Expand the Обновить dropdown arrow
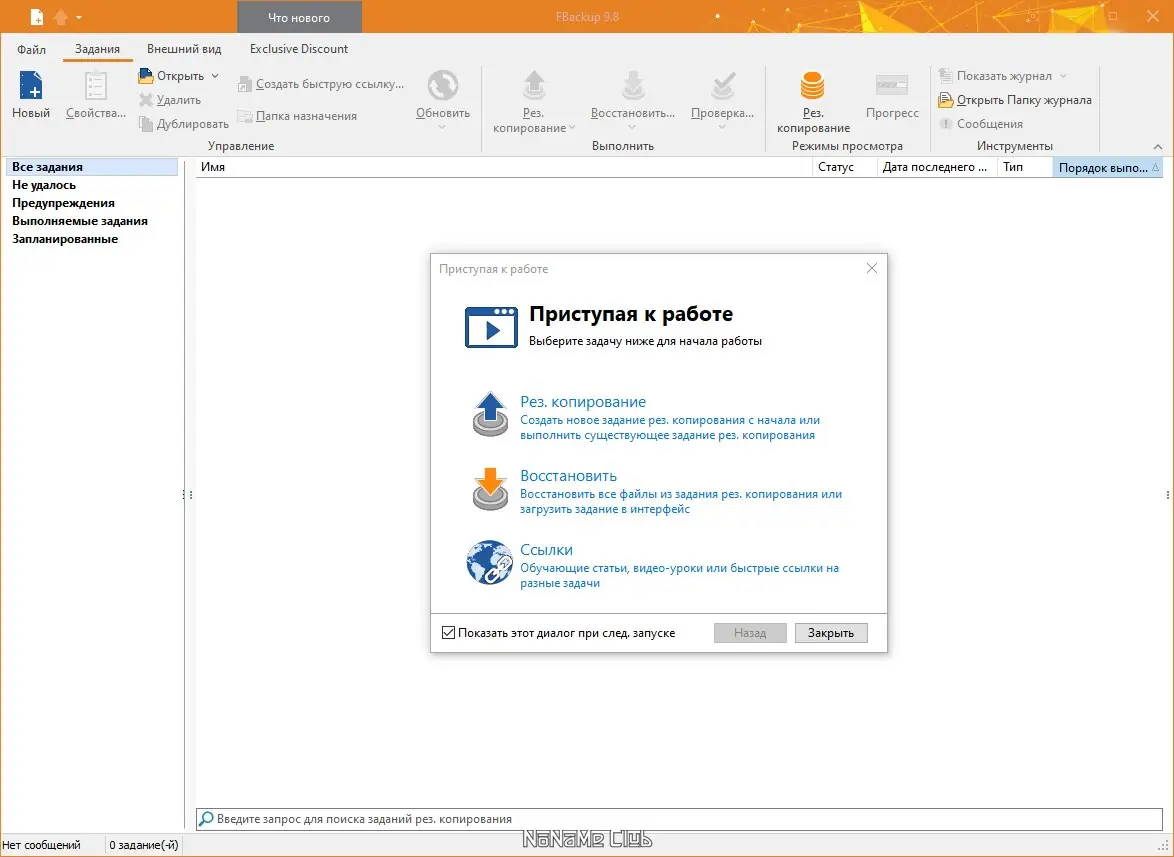The height and width of the screenshot is (857, 1174). click(x=442, y=127)
